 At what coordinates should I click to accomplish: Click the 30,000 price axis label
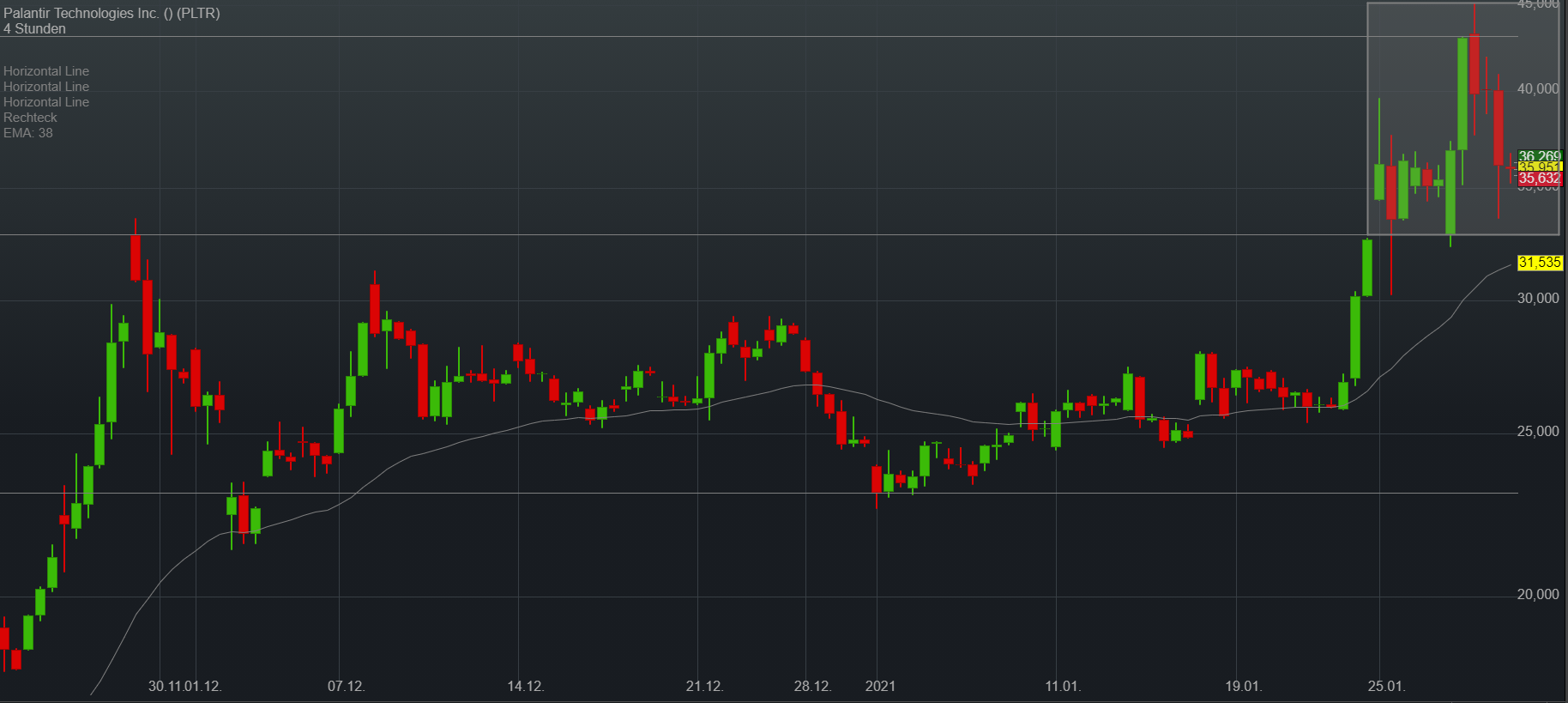[1538, 298]
